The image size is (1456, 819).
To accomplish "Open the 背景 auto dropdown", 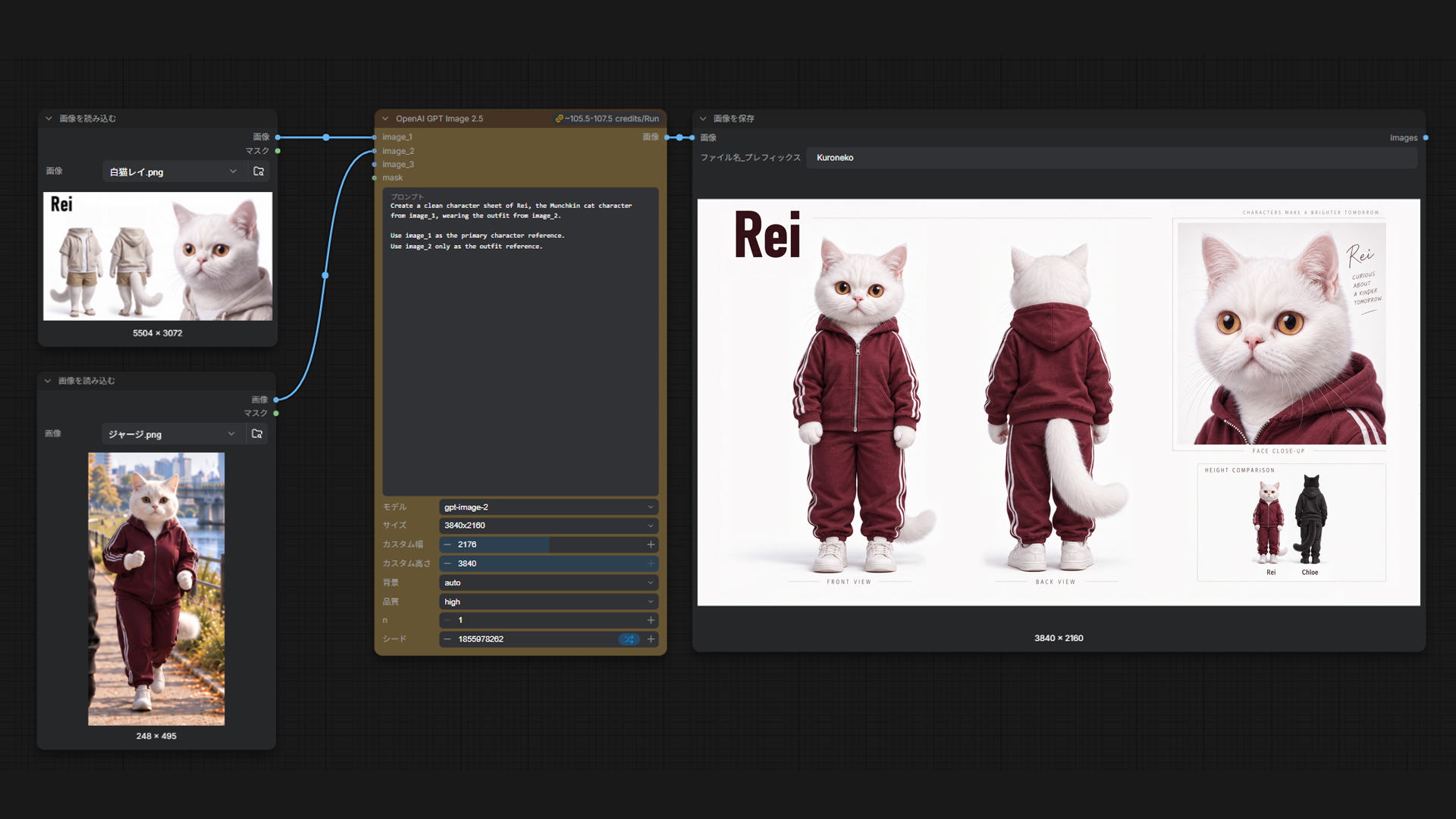I will tap(548, 582).
